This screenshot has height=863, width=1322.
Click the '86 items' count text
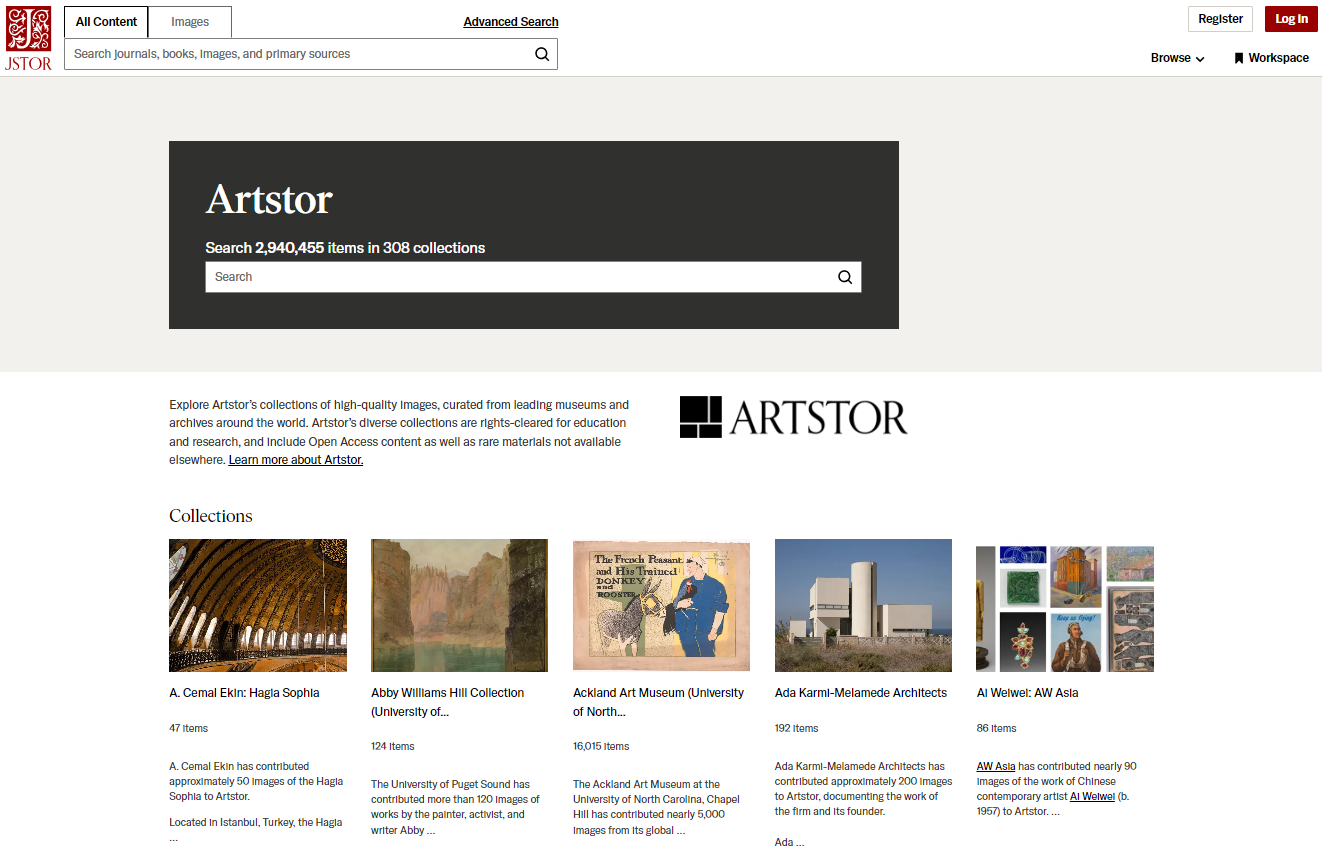[997, 728]
